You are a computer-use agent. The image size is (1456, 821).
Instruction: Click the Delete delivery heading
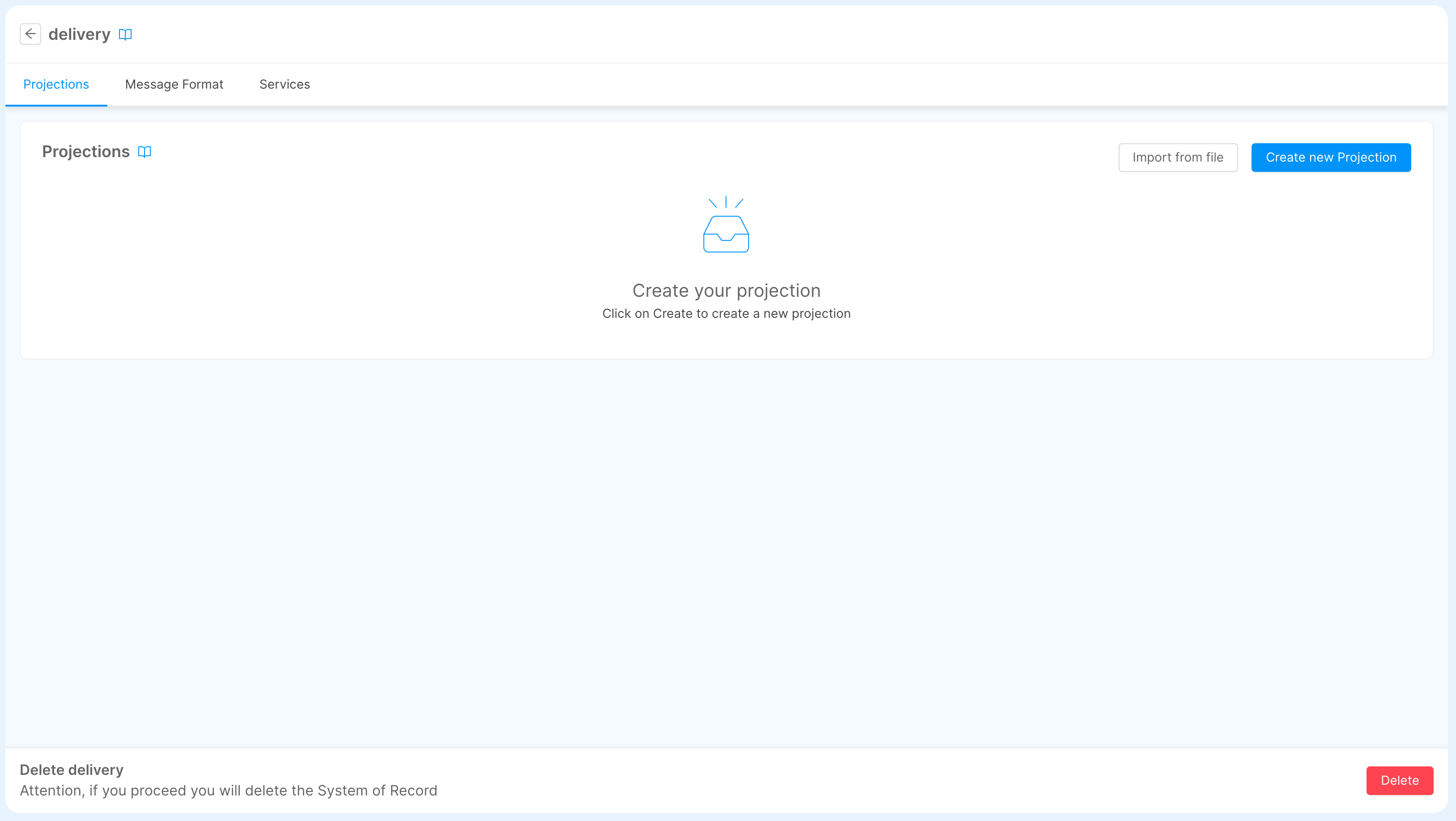(71, 770)
